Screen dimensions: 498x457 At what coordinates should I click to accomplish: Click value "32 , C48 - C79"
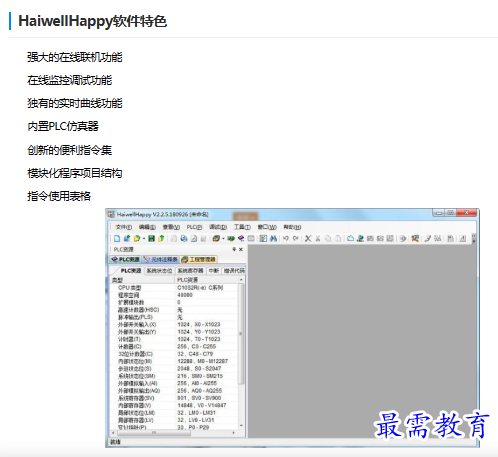pyautogui.click(x=195, y=354)
